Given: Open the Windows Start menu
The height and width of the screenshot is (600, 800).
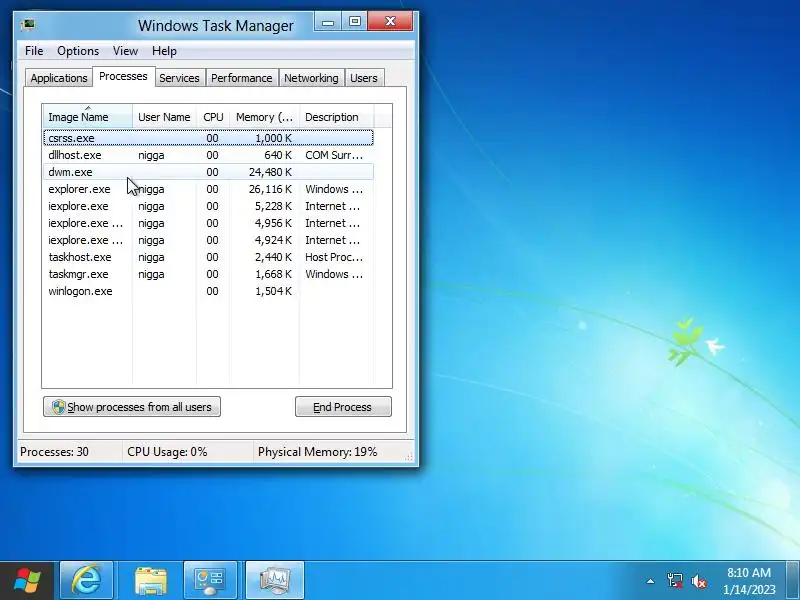Looking at the screenshot, I should (27, 581).
